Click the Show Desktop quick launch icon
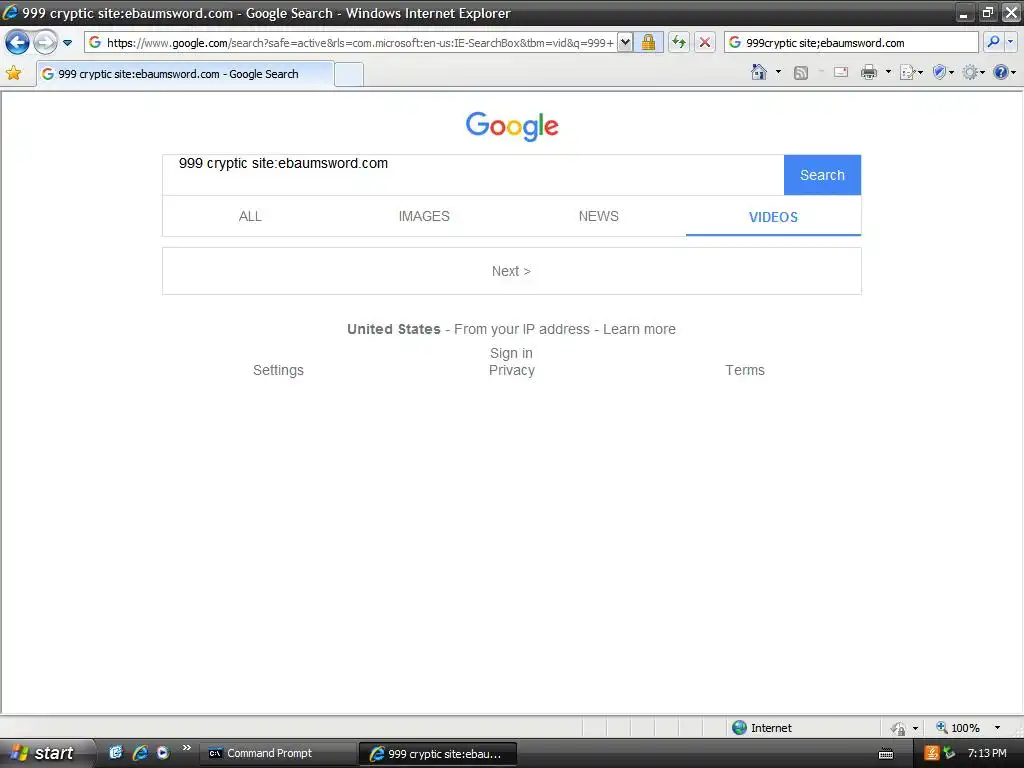Image resolution: width=1024 pixels, height=768 pixels. [x=116, y=752]
